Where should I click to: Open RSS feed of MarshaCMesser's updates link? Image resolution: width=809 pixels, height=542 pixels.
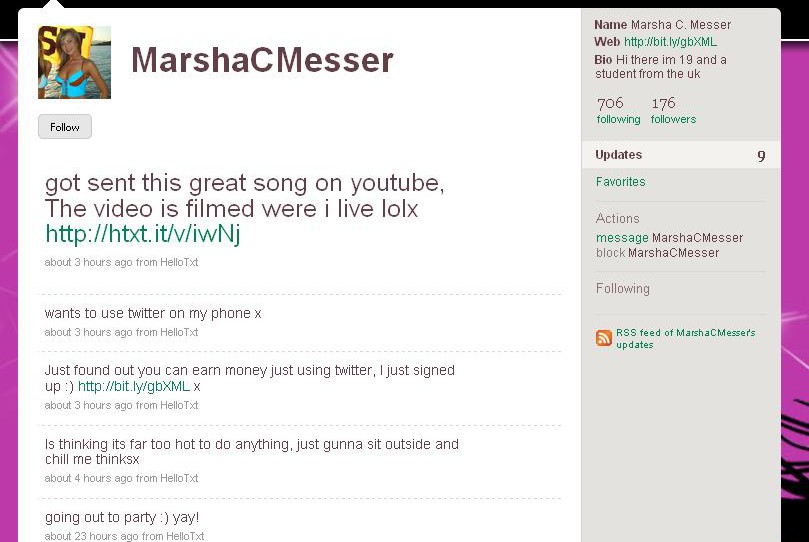[685, 338]
